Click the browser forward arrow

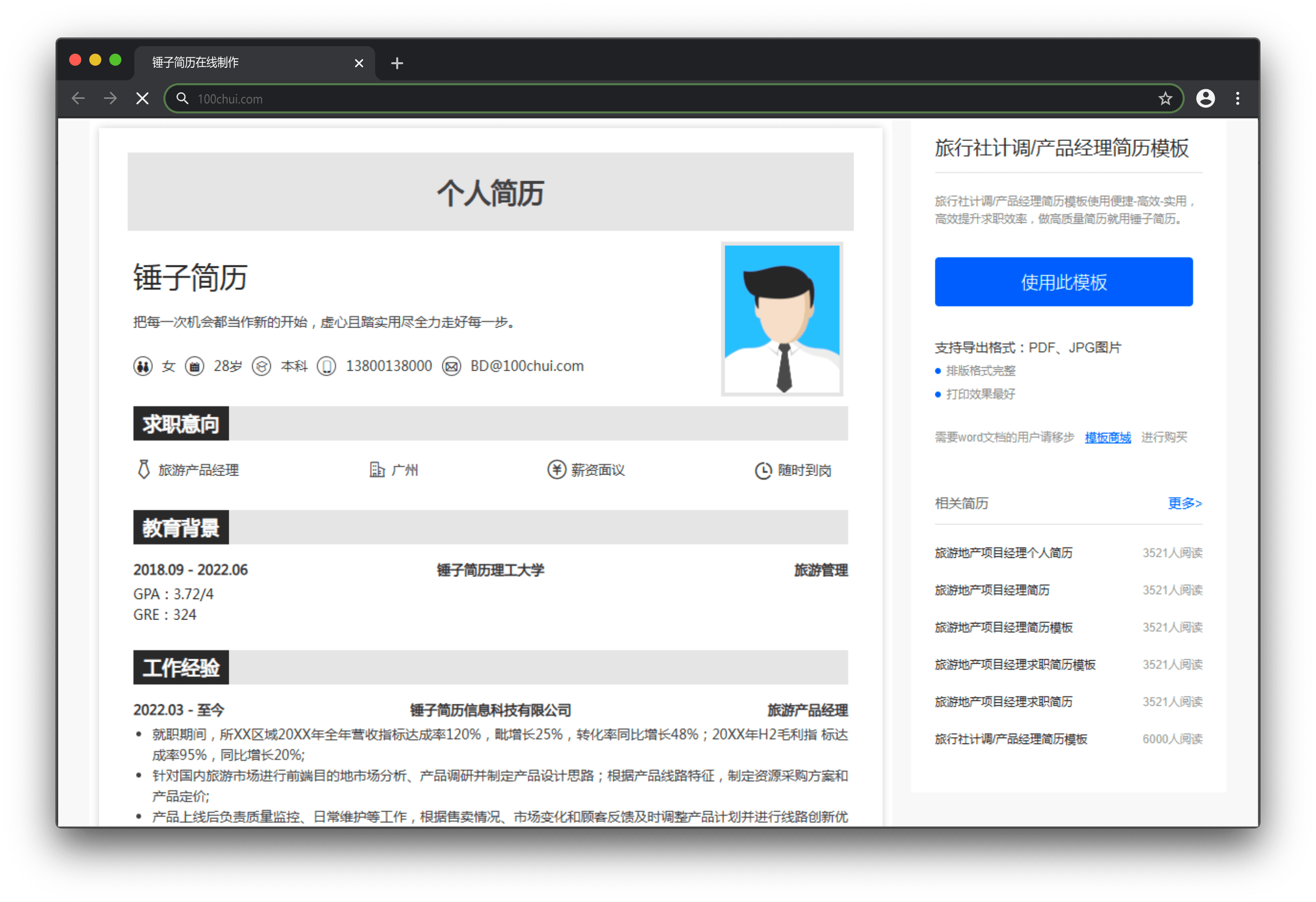110,99
